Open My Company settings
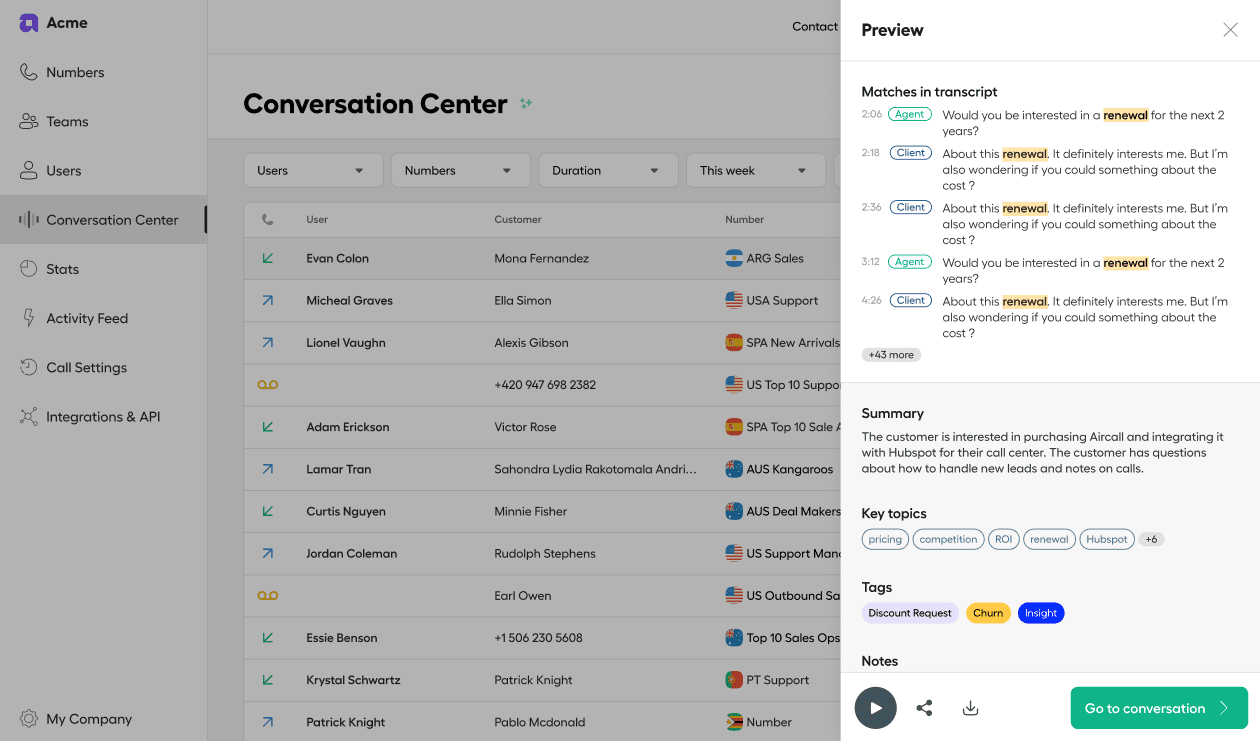 pos(91,718)
